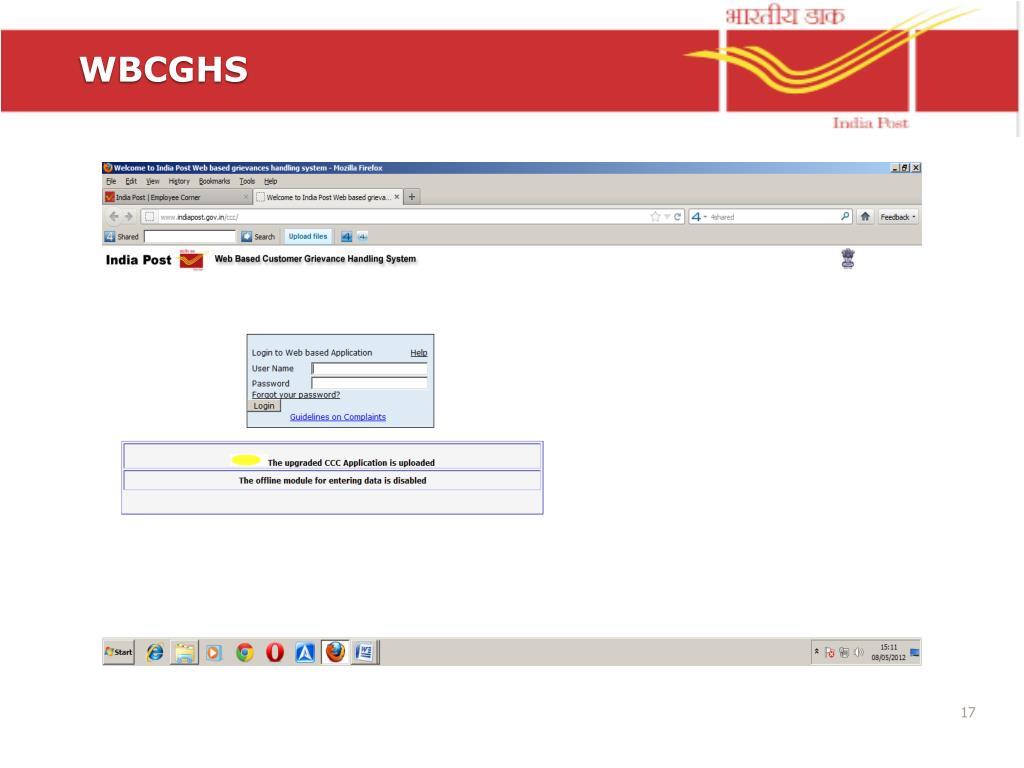Go to the home page icon
Image resolution: width=1024 pixels, height=768 pixels.
click(865, 217)
